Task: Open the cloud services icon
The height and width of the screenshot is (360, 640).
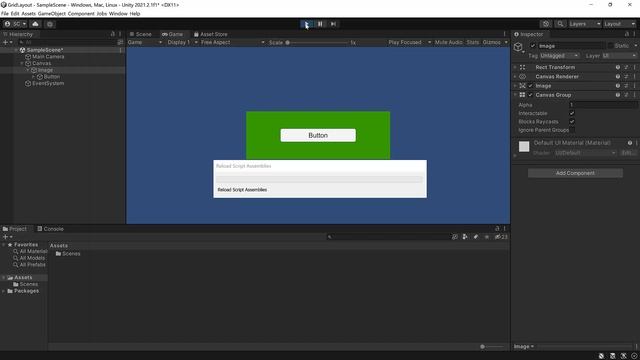Action: [36, 24]
